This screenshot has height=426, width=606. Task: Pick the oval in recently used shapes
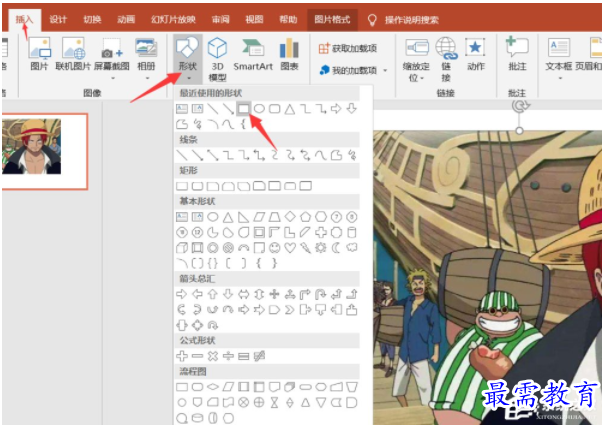point(259,109)
